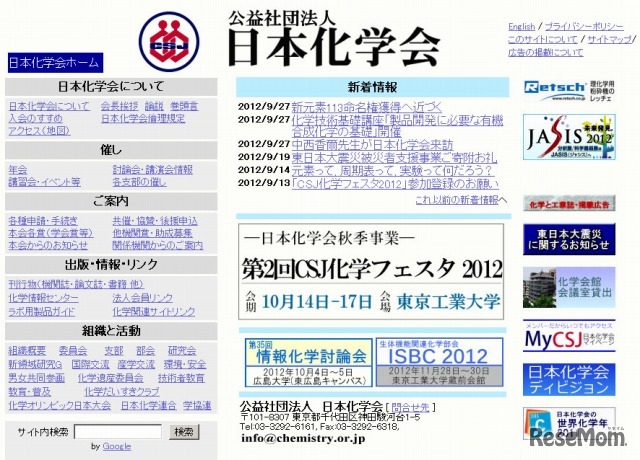Click the サイト内検索 text field
This screenshot has width=640, height=460.
[x=118, y=432]
